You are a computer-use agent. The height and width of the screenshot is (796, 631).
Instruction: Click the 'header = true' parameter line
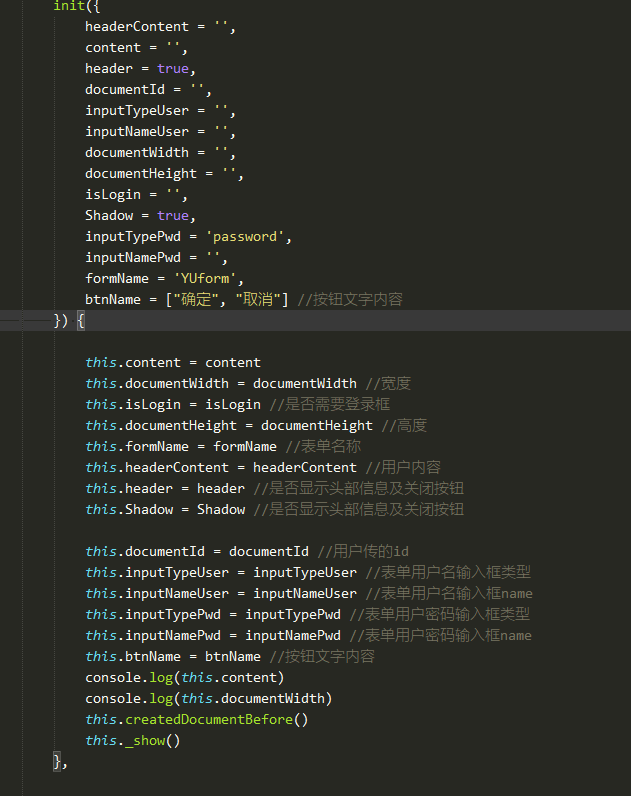coord(141,69)
